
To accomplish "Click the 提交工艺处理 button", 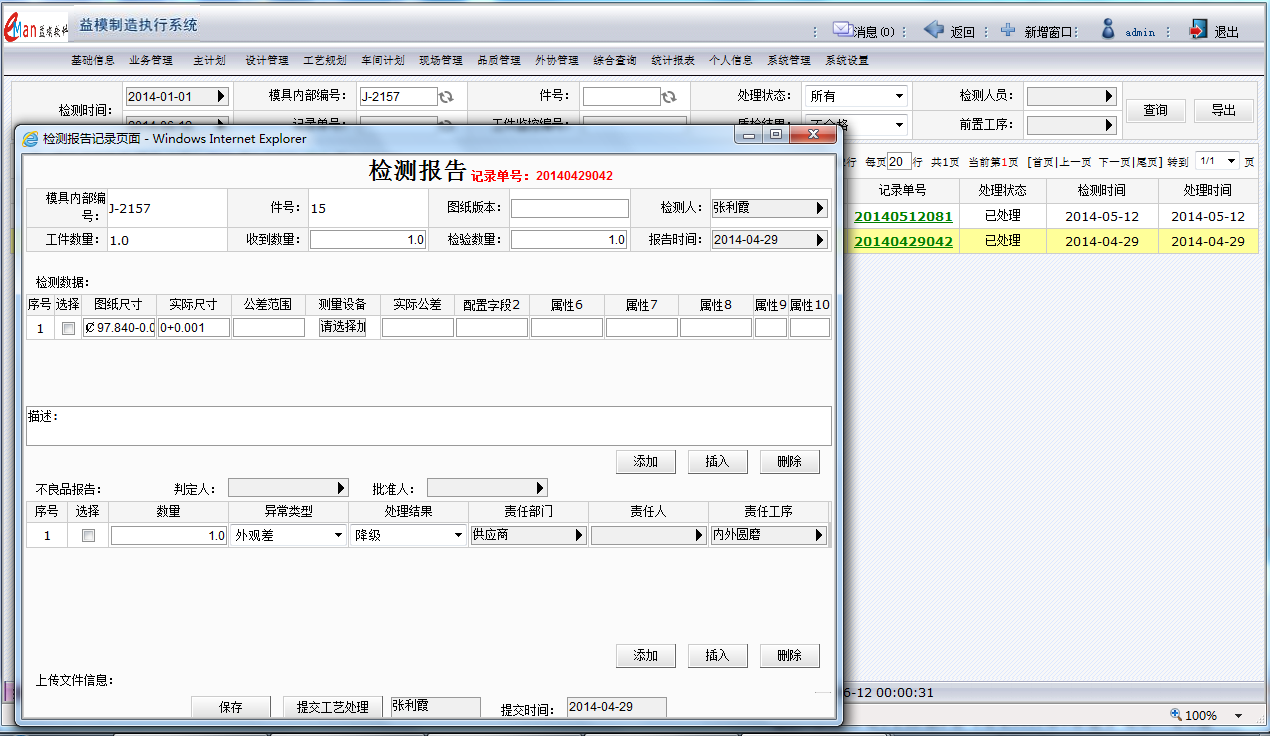I will point(333,707).
